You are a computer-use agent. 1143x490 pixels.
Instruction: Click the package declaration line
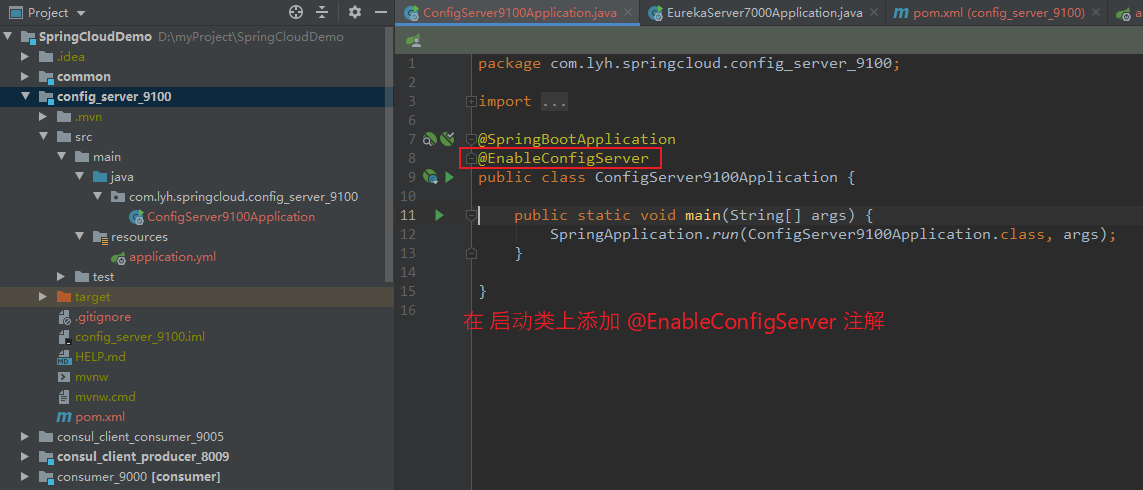690,63
